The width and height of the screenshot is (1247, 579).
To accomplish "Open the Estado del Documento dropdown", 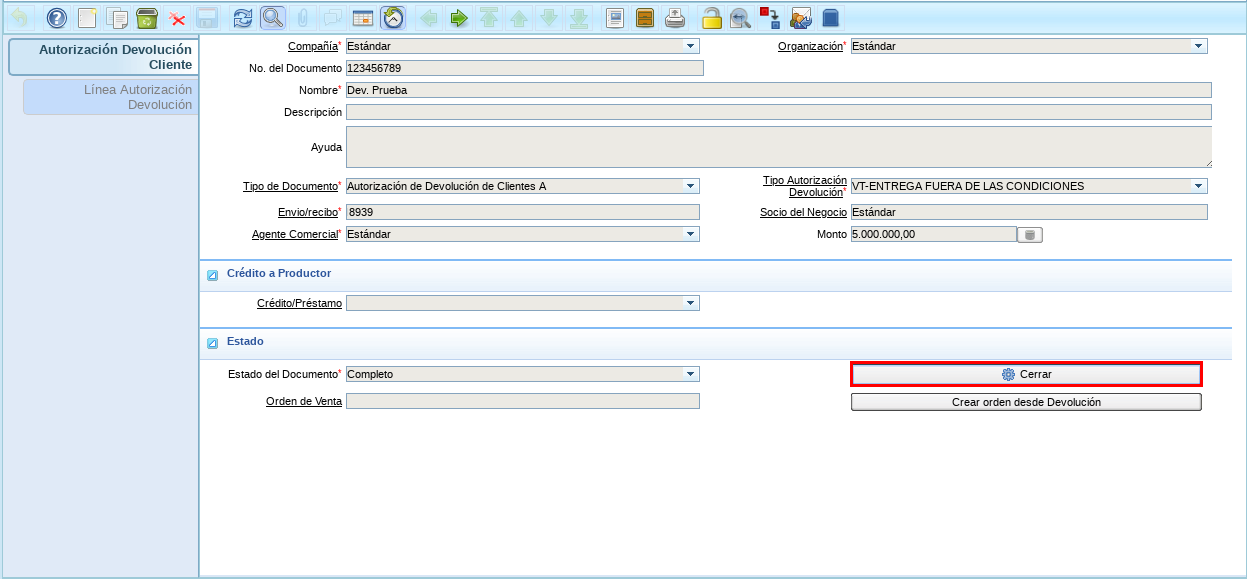I will tap(690, 374).
